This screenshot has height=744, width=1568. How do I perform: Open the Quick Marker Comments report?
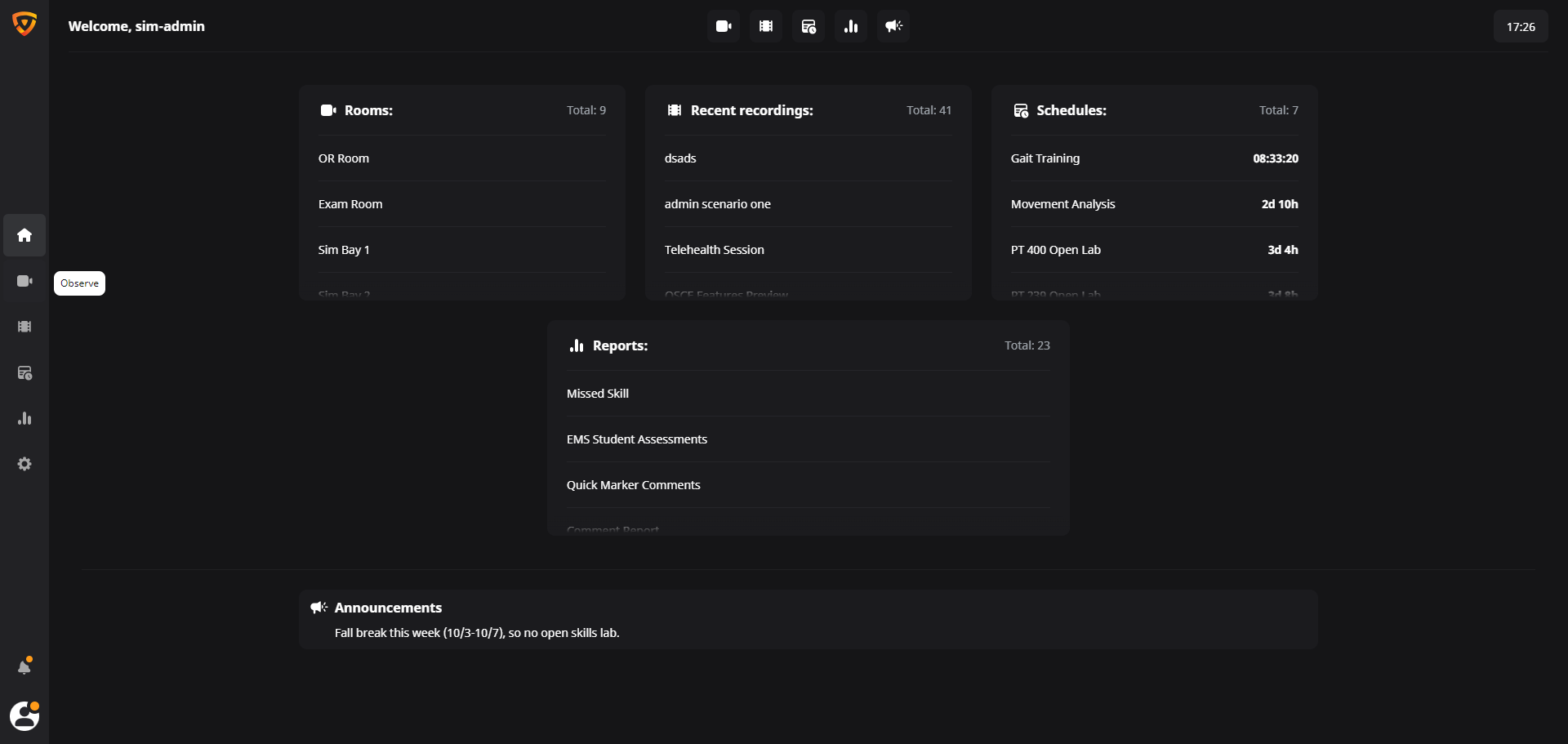click(x=634, y=485)
